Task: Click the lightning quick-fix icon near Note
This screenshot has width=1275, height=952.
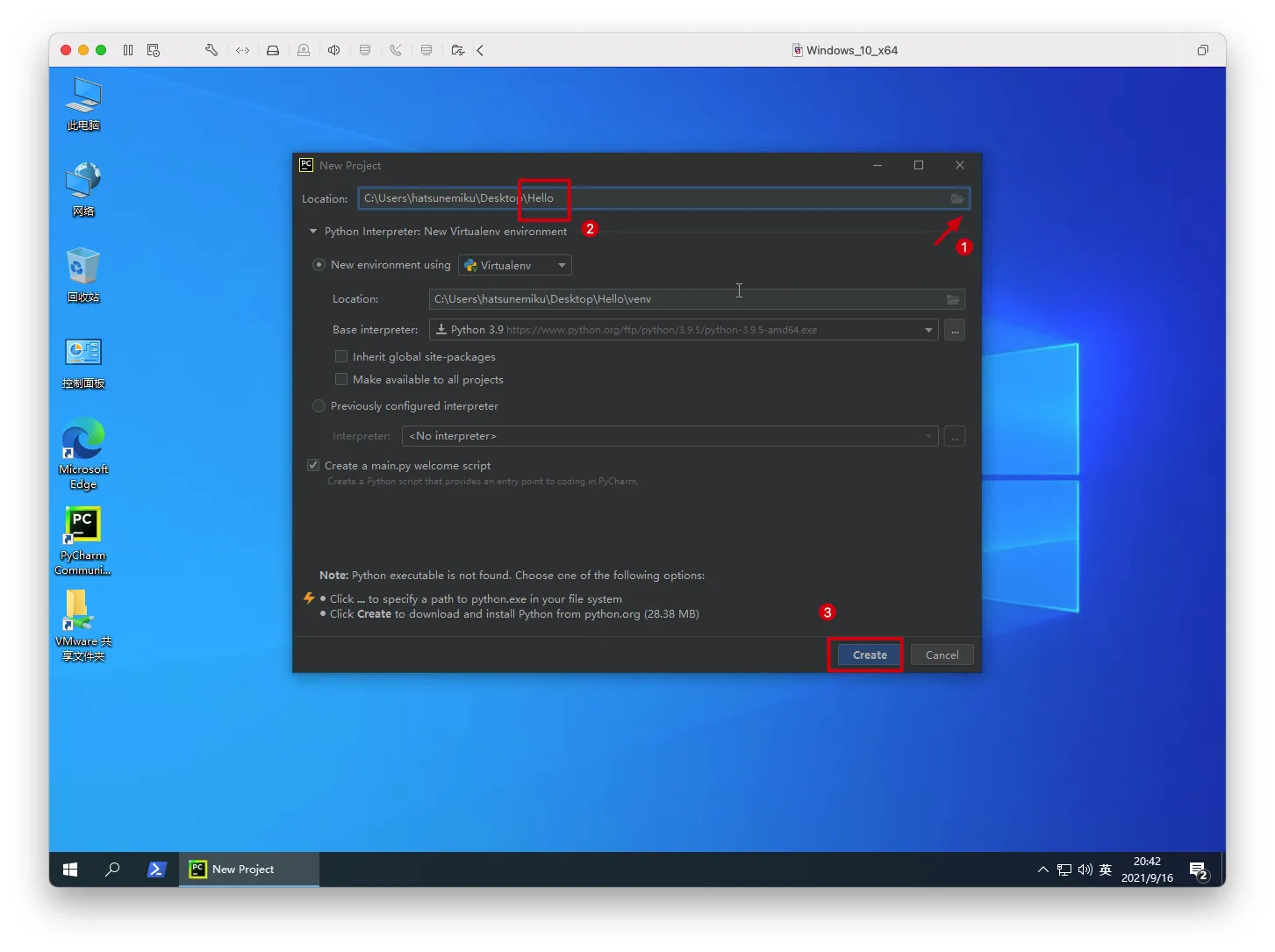Action: coord(309,598)
